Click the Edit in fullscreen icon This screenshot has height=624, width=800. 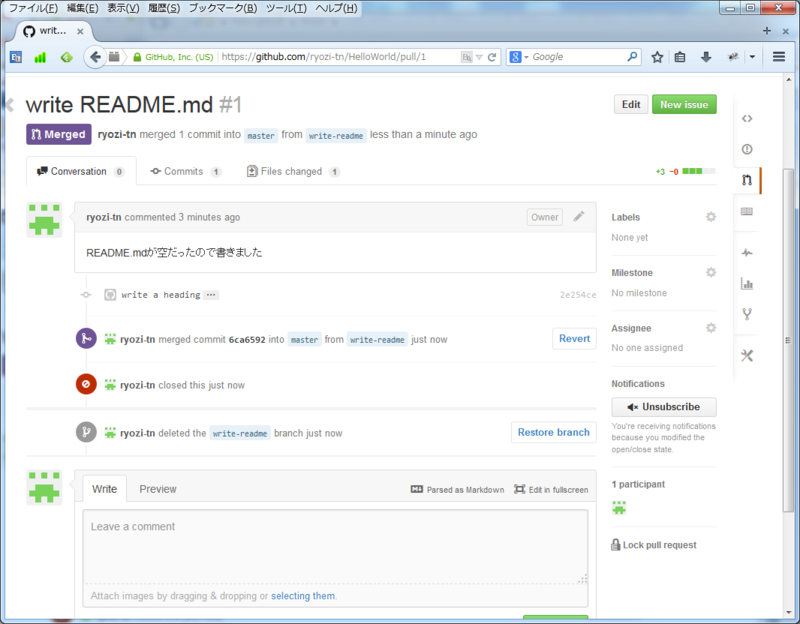[519, 489]
